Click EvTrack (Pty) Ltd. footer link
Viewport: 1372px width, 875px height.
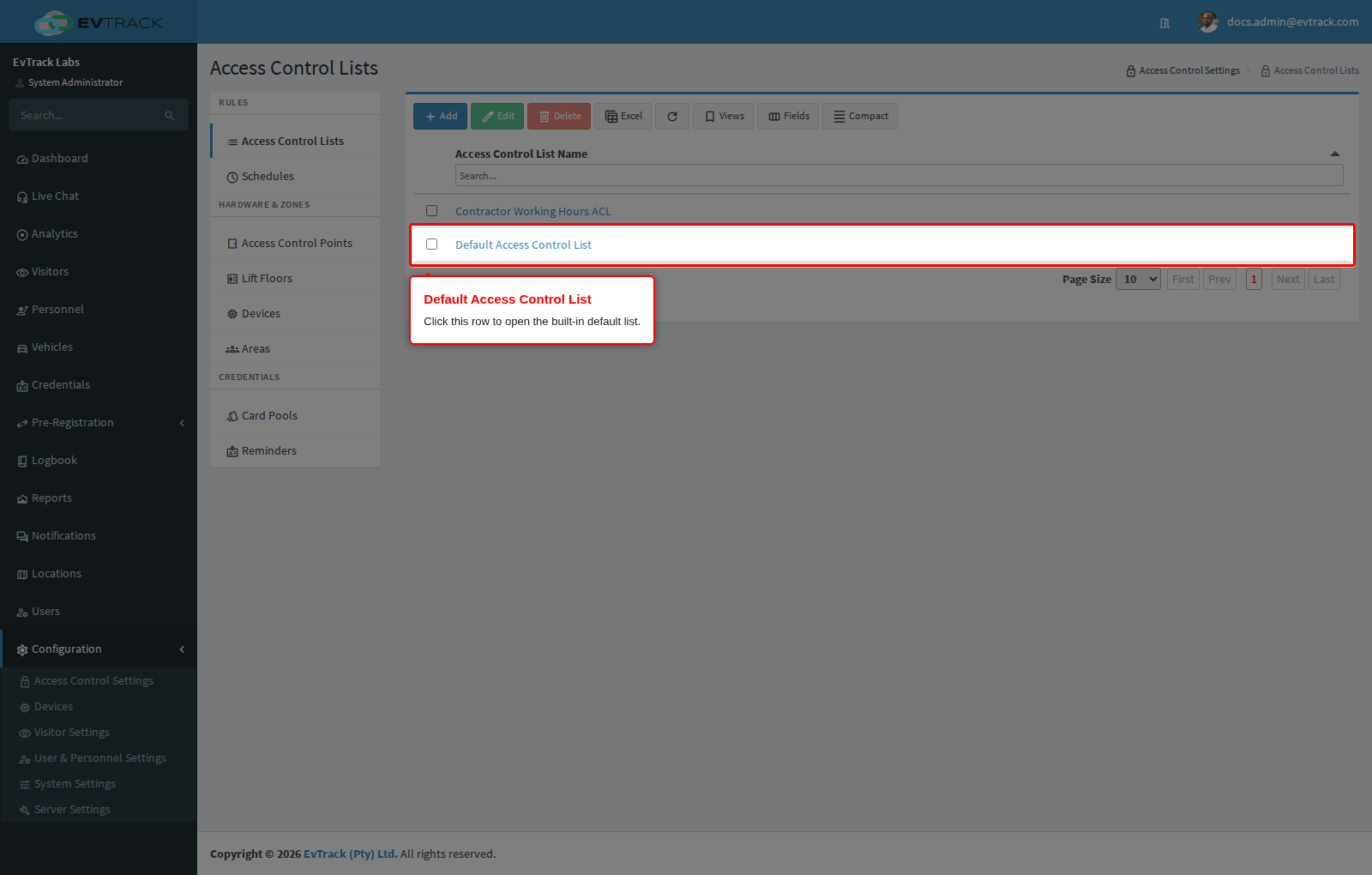point(350,854)
